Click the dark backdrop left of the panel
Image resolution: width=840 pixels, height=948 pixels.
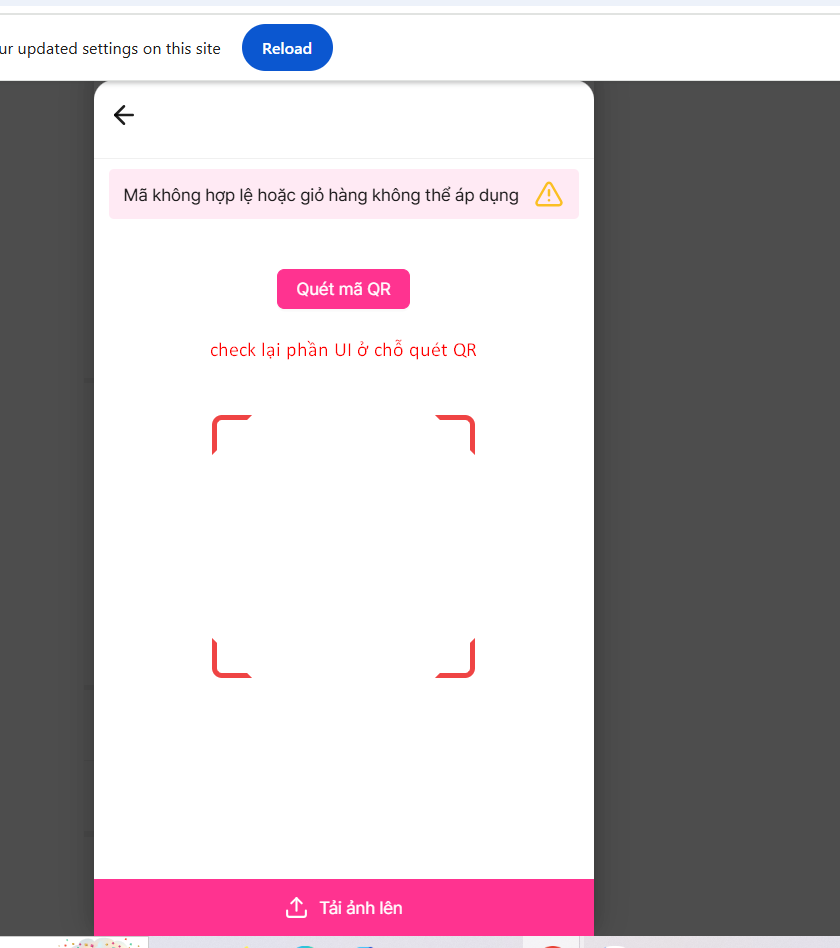[46, 500]
